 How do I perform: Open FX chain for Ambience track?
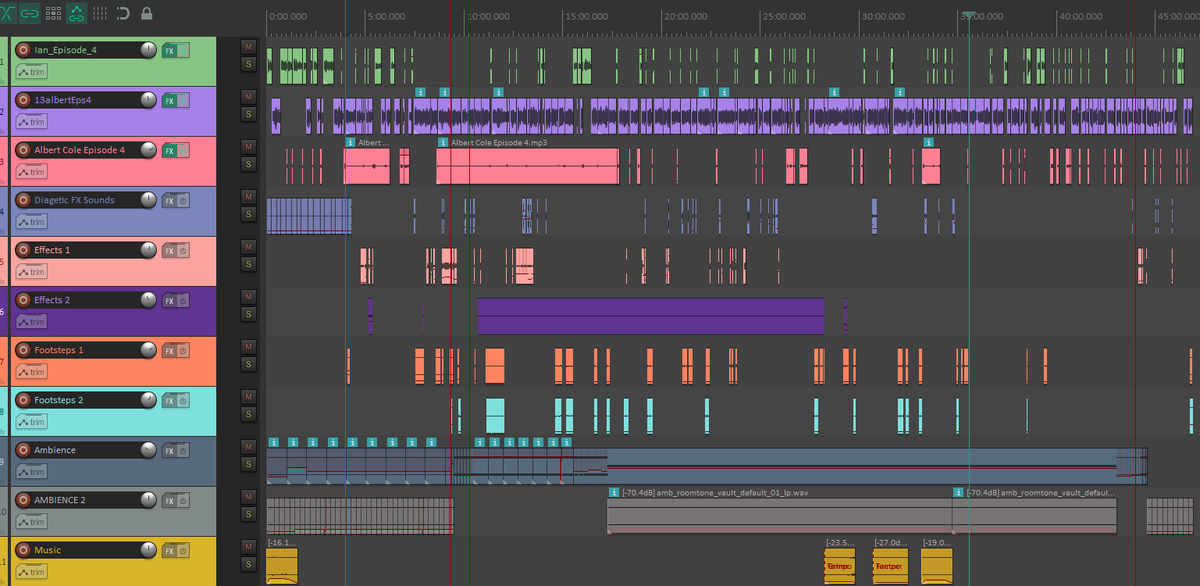[169, 450]
